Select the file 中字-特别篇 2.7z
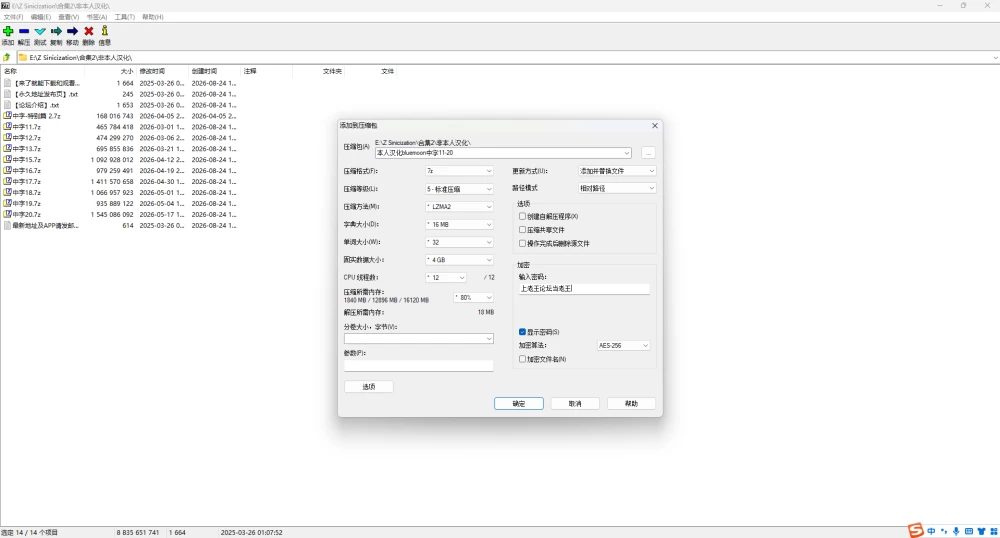This screenshot has width=1000, height=538. (36, 116)
